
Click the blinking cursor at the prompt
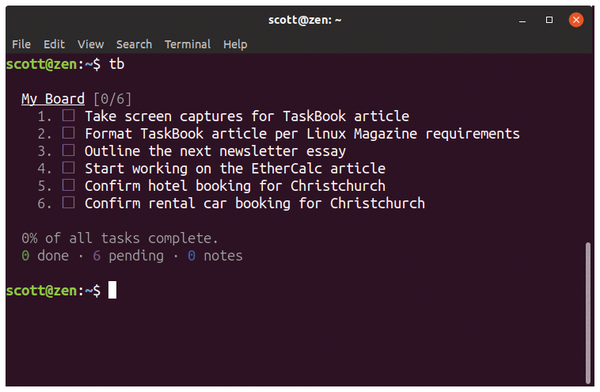pos(112,290)
